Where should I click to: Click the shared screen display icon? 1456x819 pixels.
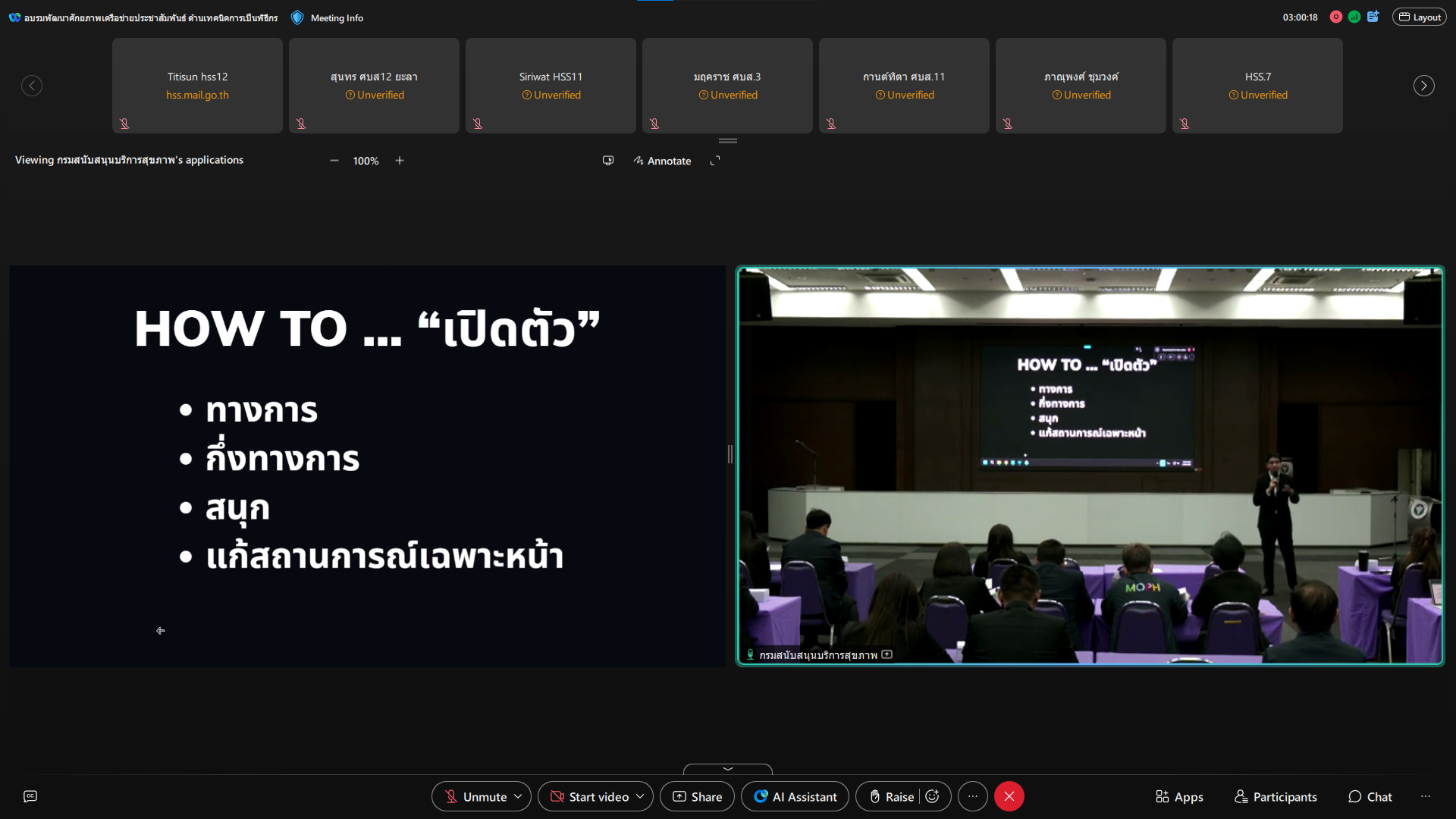(608, 161)
